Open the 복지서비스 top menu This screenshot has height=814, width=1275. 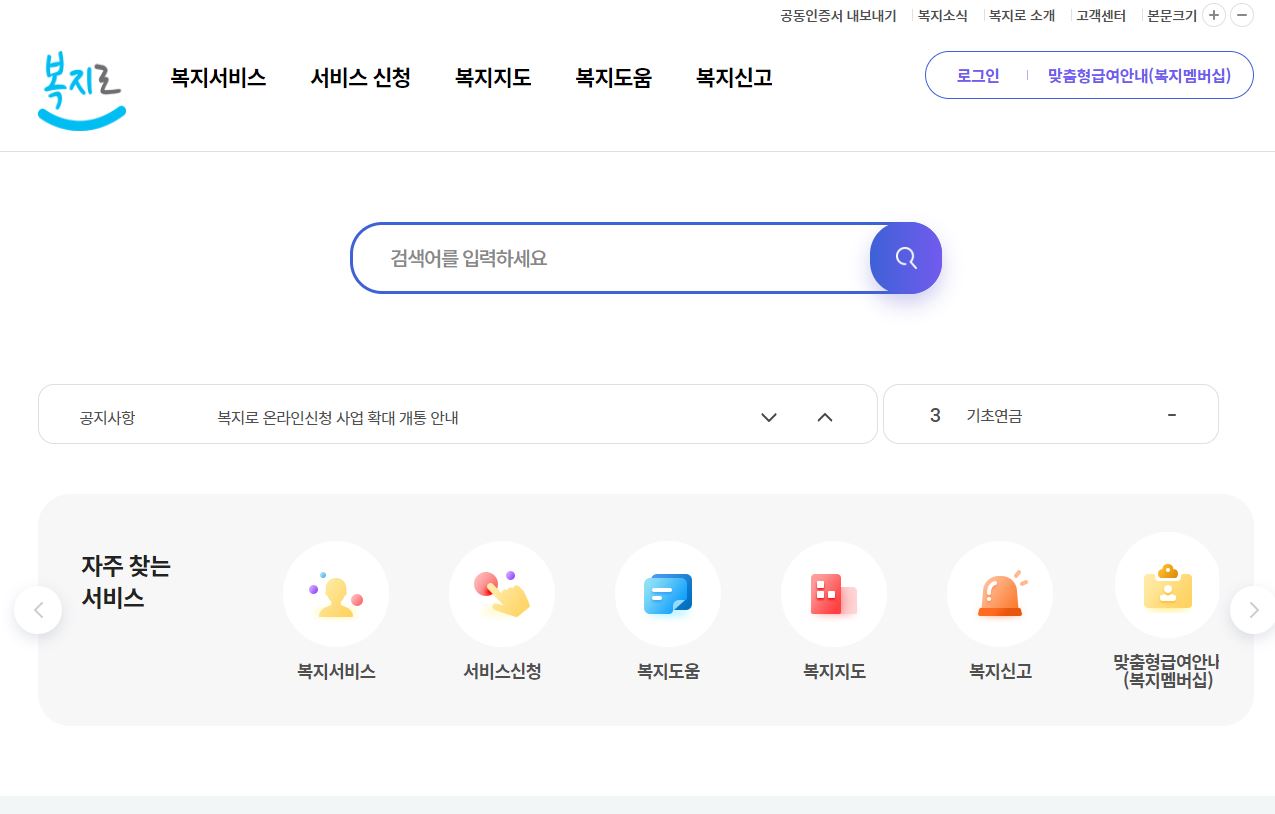[218, 78]
